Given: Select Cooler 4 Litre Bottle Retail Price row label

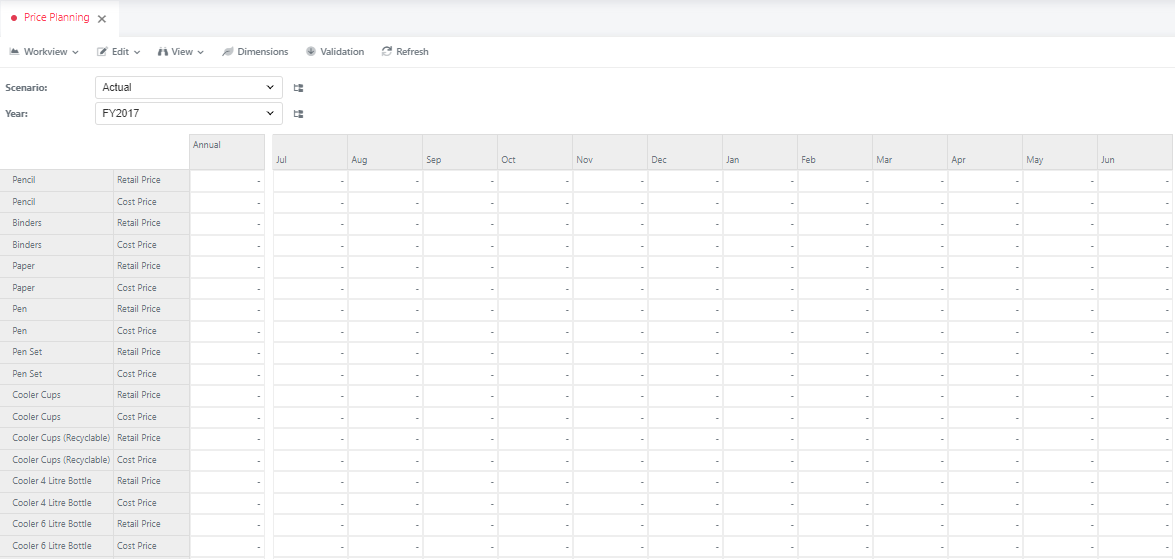Looking at the screenshot, I should 57,481.
